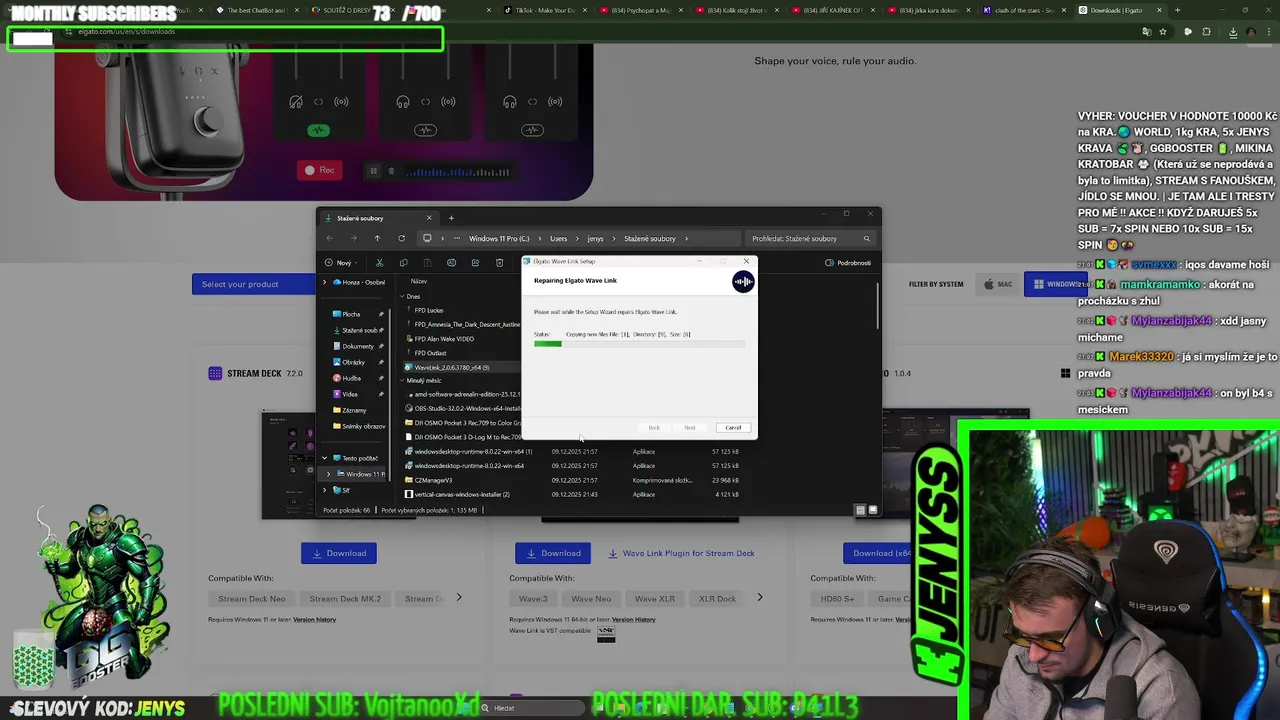Click the Explorer vertical scrollbar

pyautogui.click(x=877, y=305)
